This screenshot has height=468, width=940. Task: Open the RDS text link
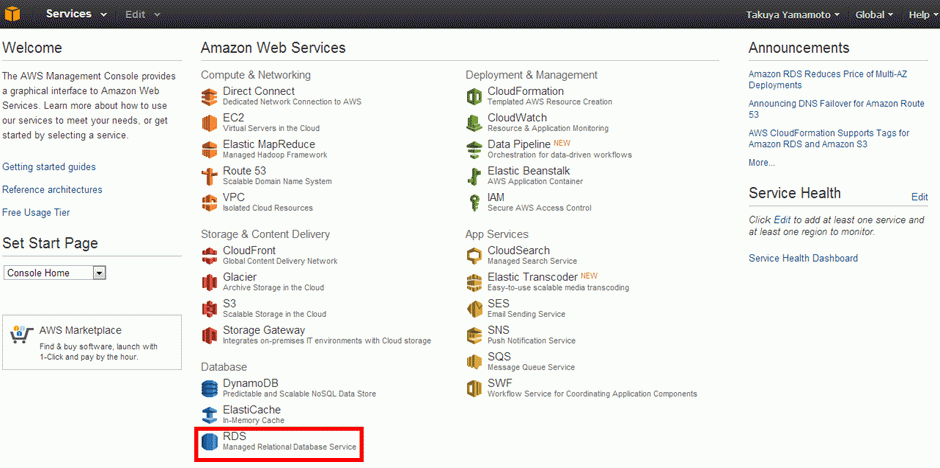234,437
